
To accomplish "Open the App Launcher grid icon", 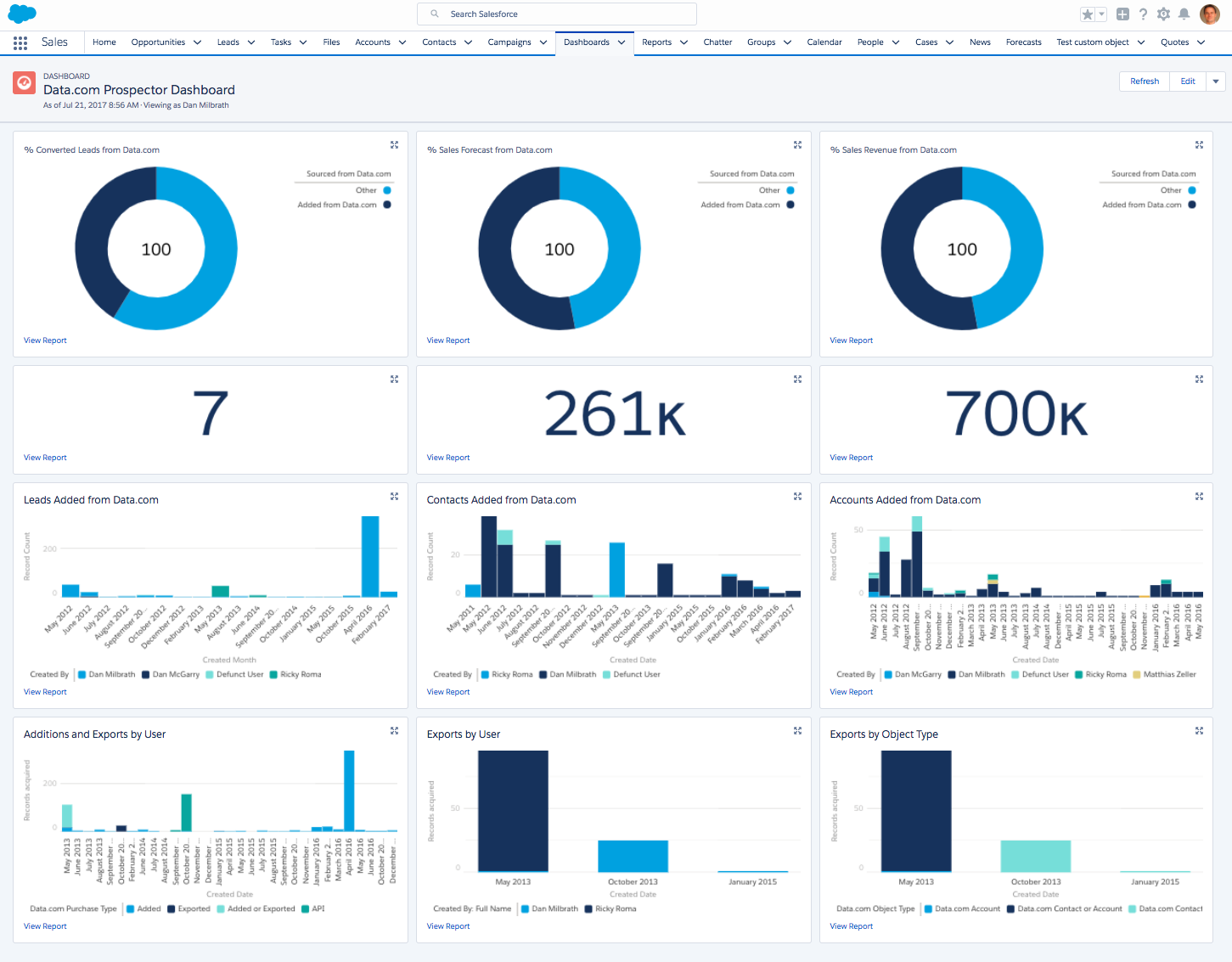I will coord(20,42).
